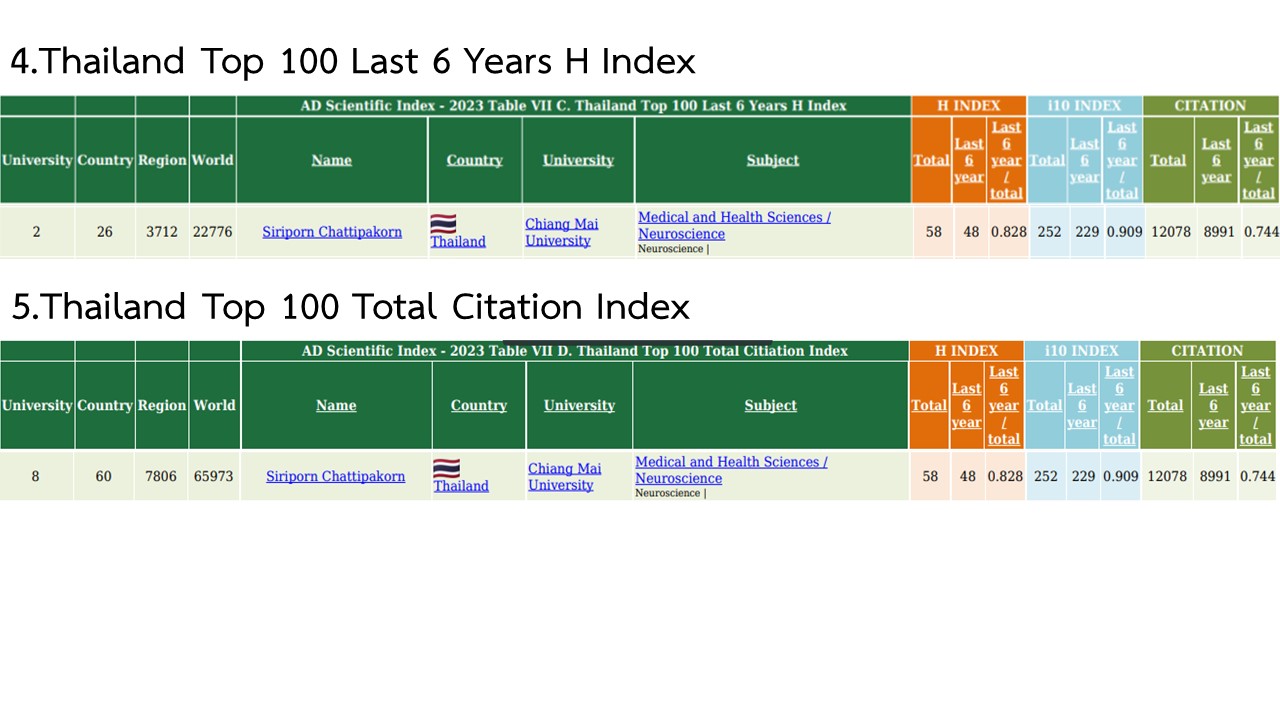1280x720 pixels.
Task: Select world rank value 22776
Action: pos(212,232)
